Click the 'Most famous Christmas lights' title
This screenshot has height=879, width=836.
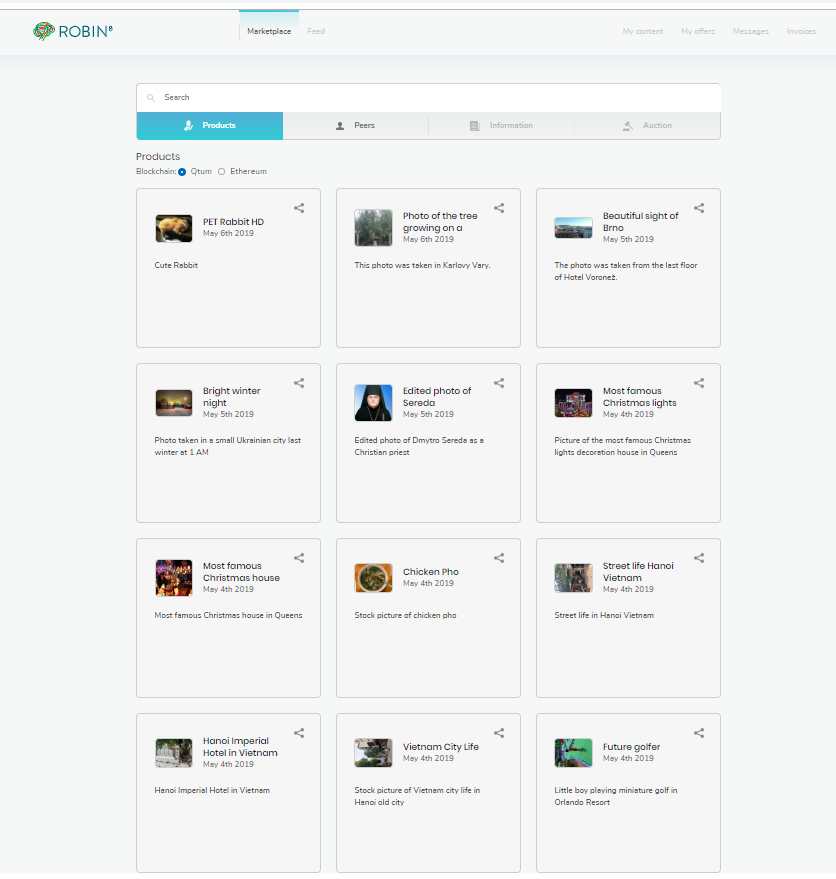click(x=640, y=397)
